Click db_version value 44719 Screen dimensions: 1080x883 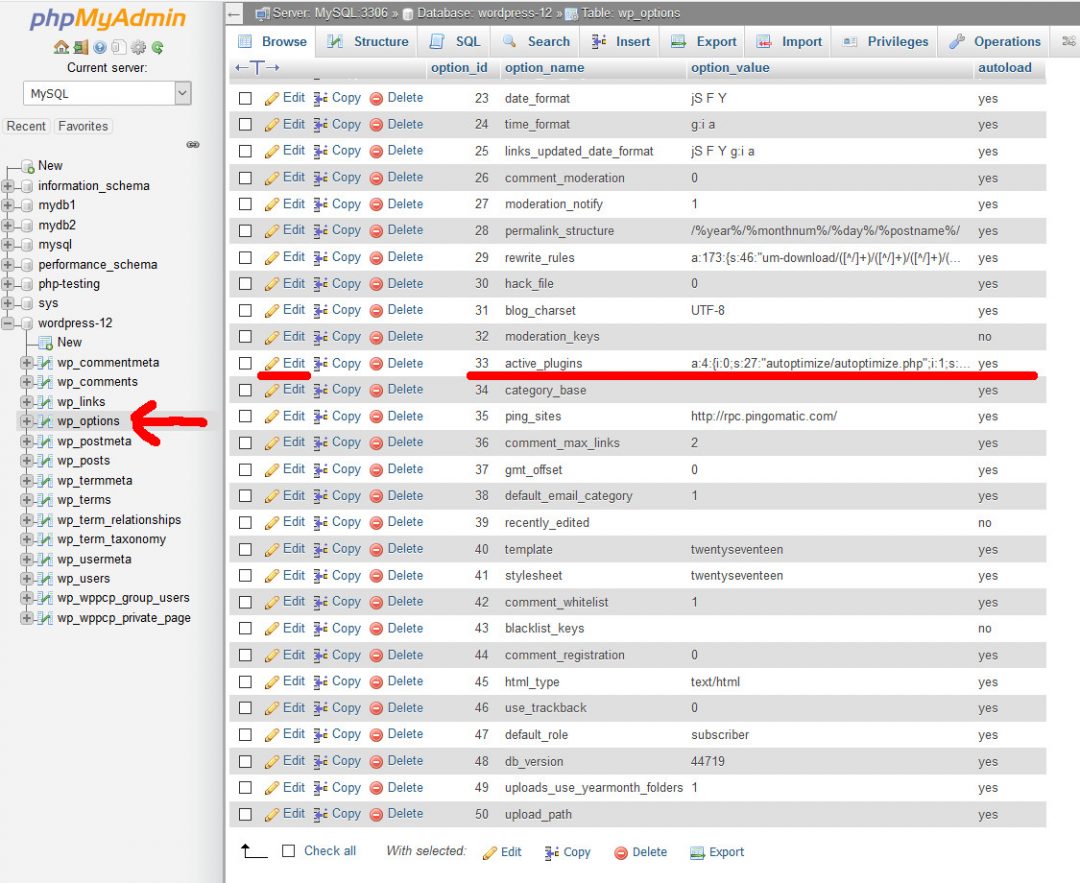pos(707,762)
